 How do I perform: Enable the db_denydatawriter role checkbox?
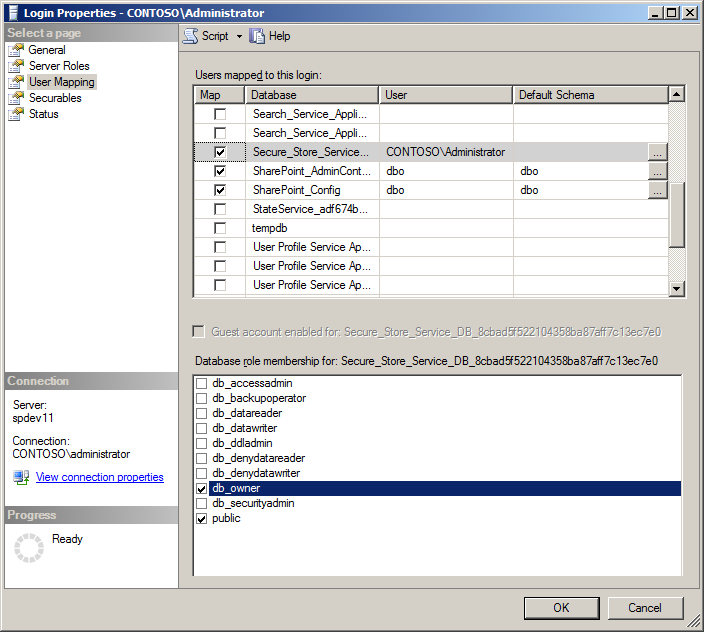click(202, 473)
